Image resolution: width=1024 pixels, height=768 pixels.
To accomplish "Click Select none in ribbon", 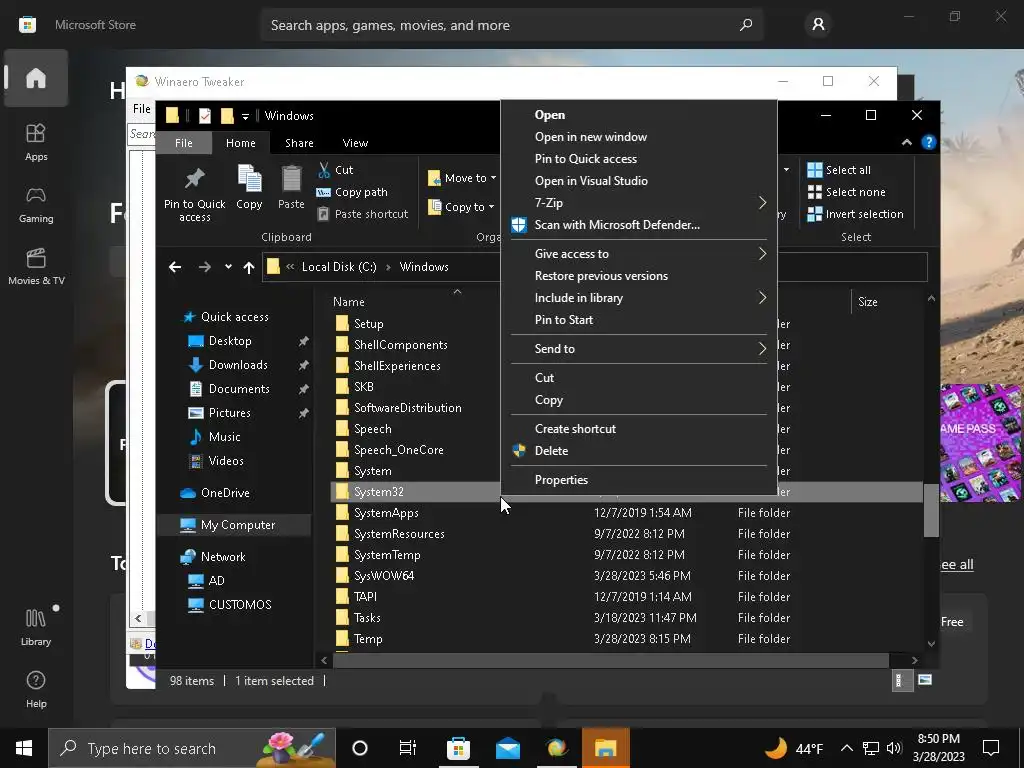I will (x=846, y=192).
